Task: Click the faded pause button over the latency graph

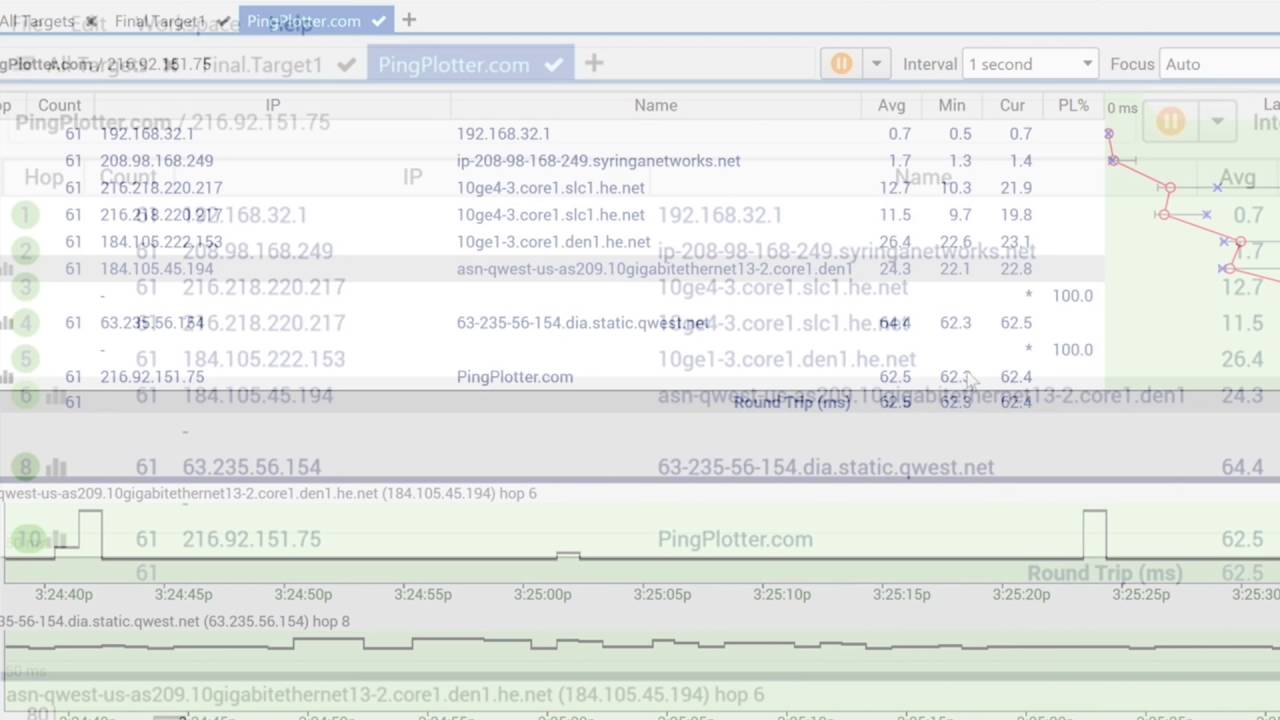Action: coord(1170,122)
